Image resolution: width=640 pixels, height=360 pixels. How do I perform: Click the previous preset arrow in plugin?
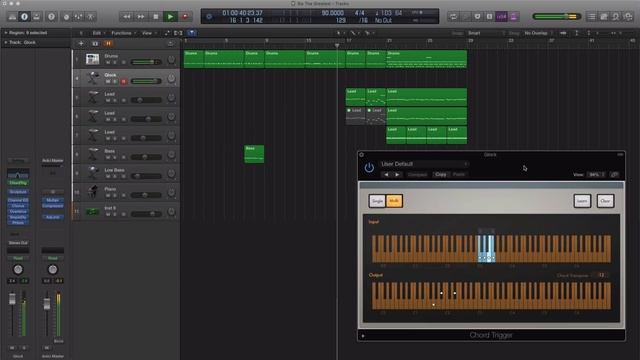point(387,175)
